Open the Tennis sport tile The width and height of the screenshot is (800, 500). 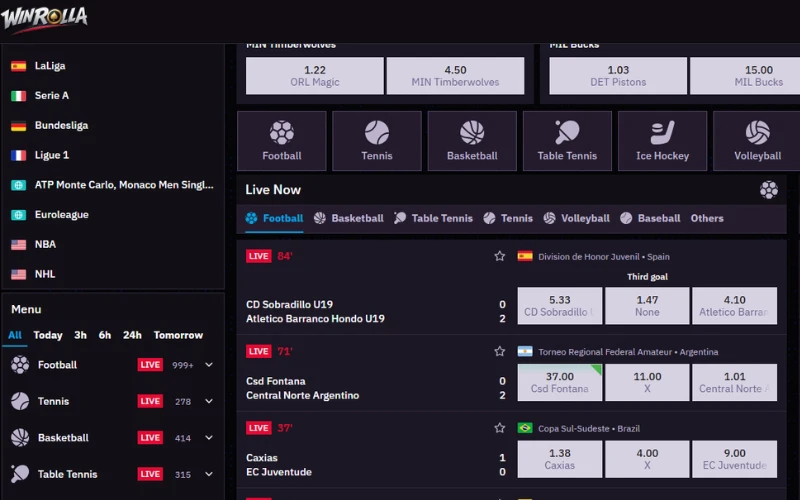pos(377,141)
